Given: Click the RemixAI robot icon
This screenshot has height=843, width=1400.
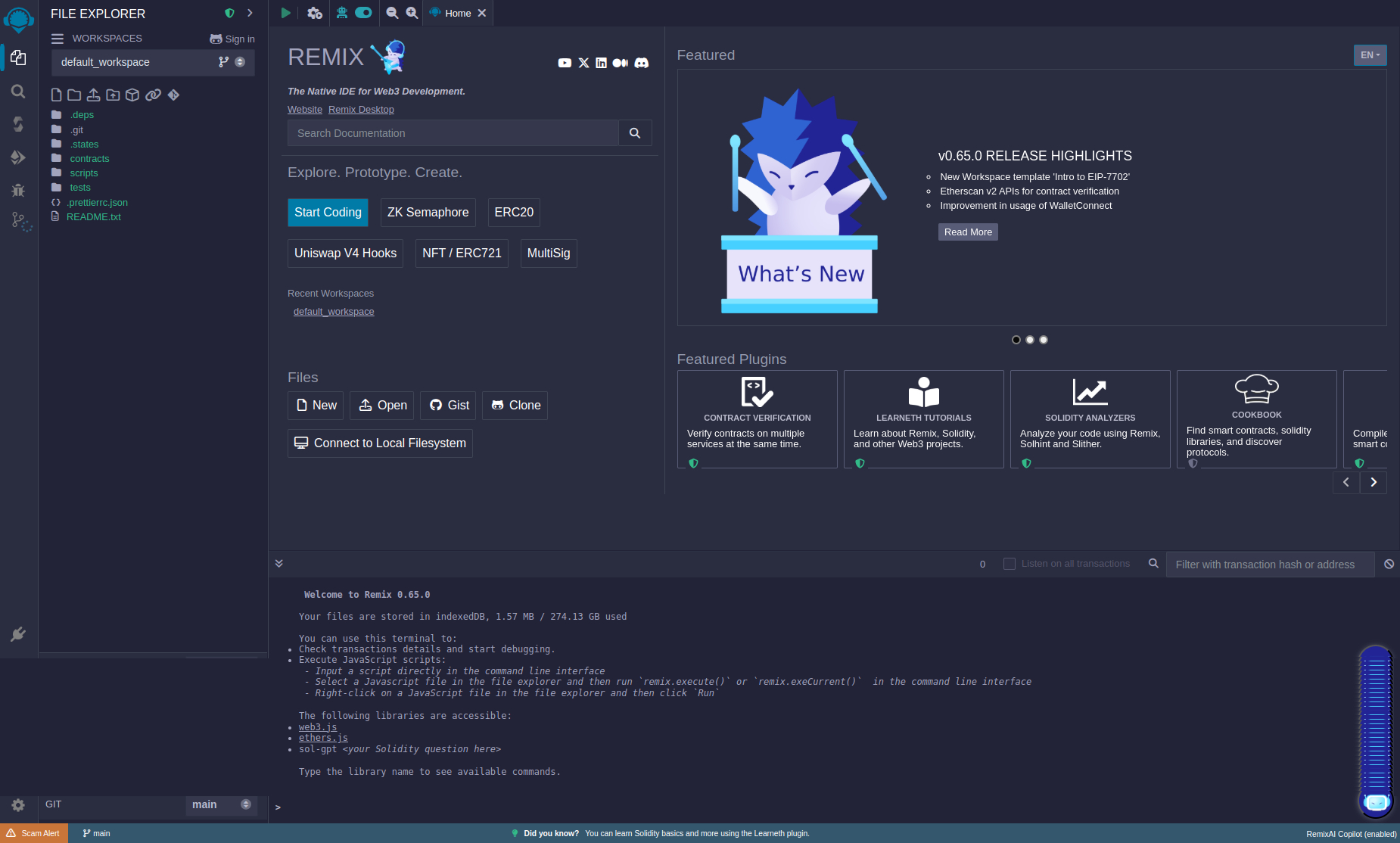Looking at the screenshot, I should (342, 12).
